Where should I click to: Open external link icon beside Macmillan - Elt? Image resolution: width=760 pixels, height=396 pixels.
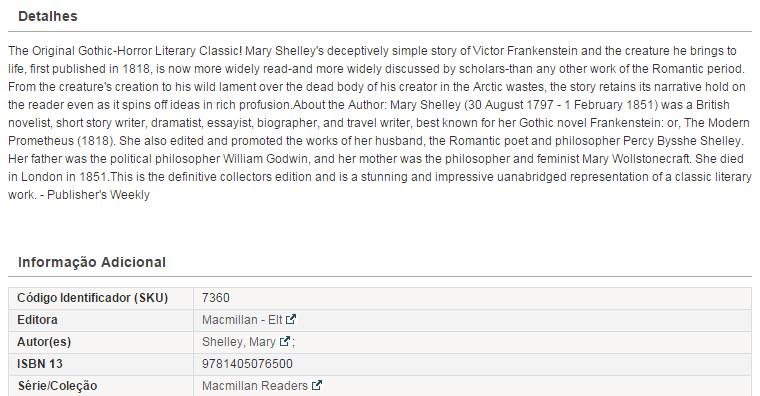[x=291, y=319]
